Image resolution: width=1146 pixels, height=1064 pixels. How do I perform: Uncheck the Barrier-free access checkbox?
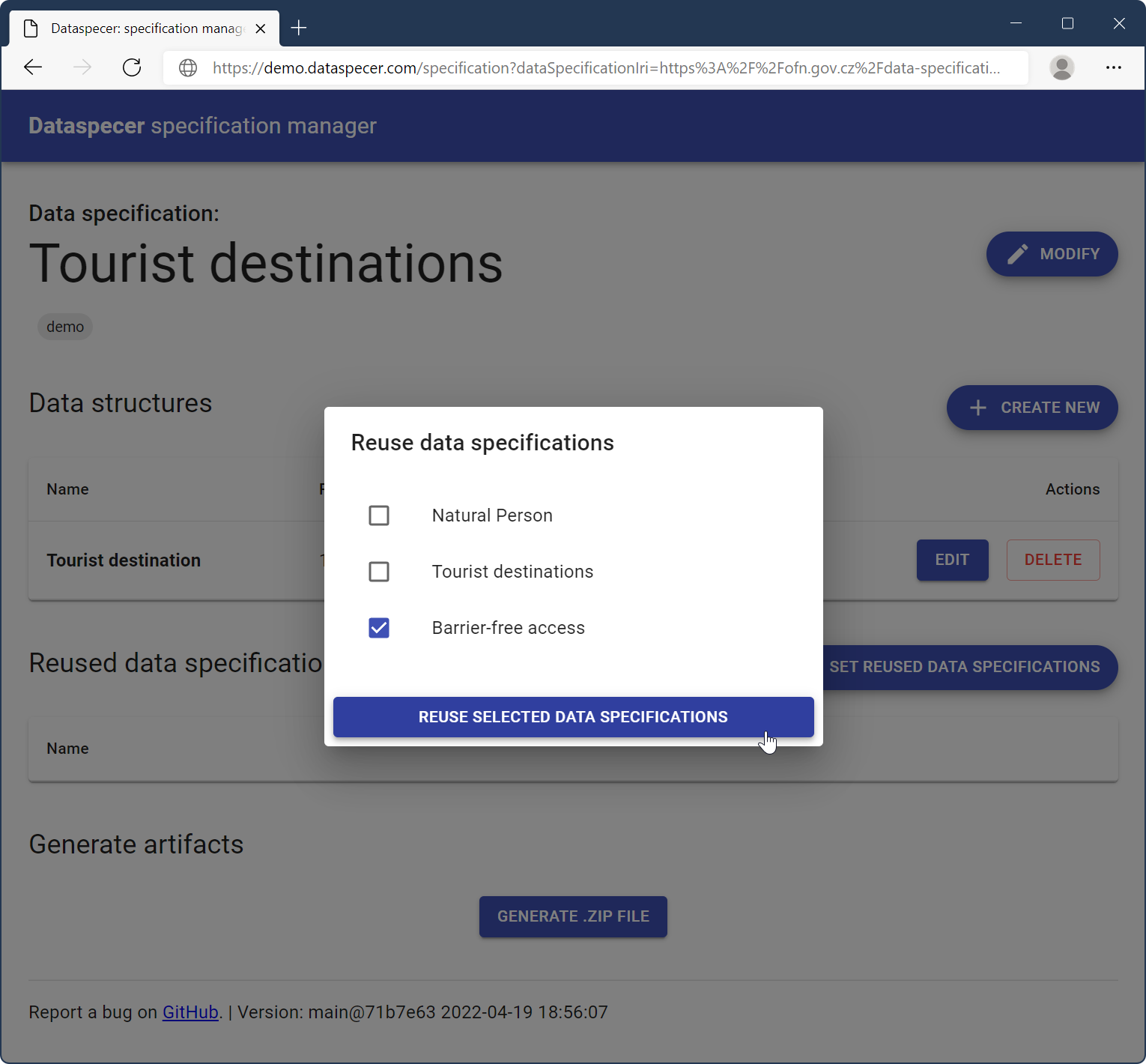[379, 628]
